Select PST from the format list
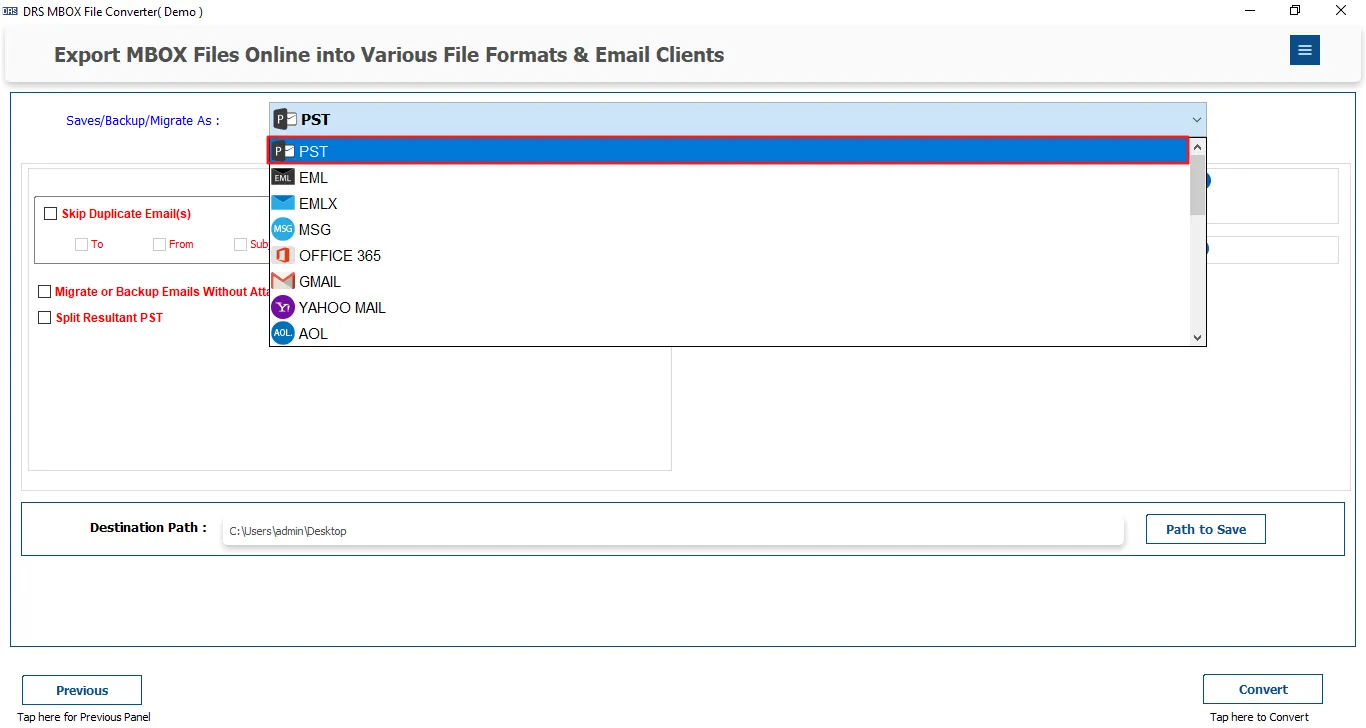This screenshot has width=1366, height=728. tap(728, 151)
